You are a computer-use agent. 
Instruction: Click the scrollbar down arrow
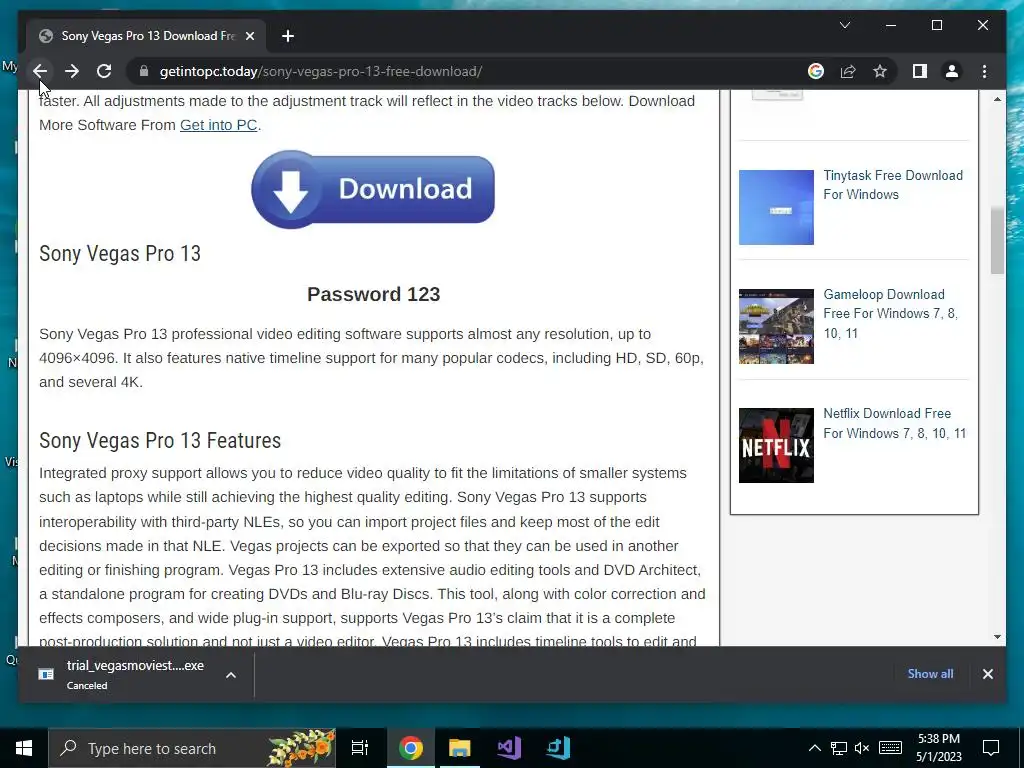click(997, 637)
